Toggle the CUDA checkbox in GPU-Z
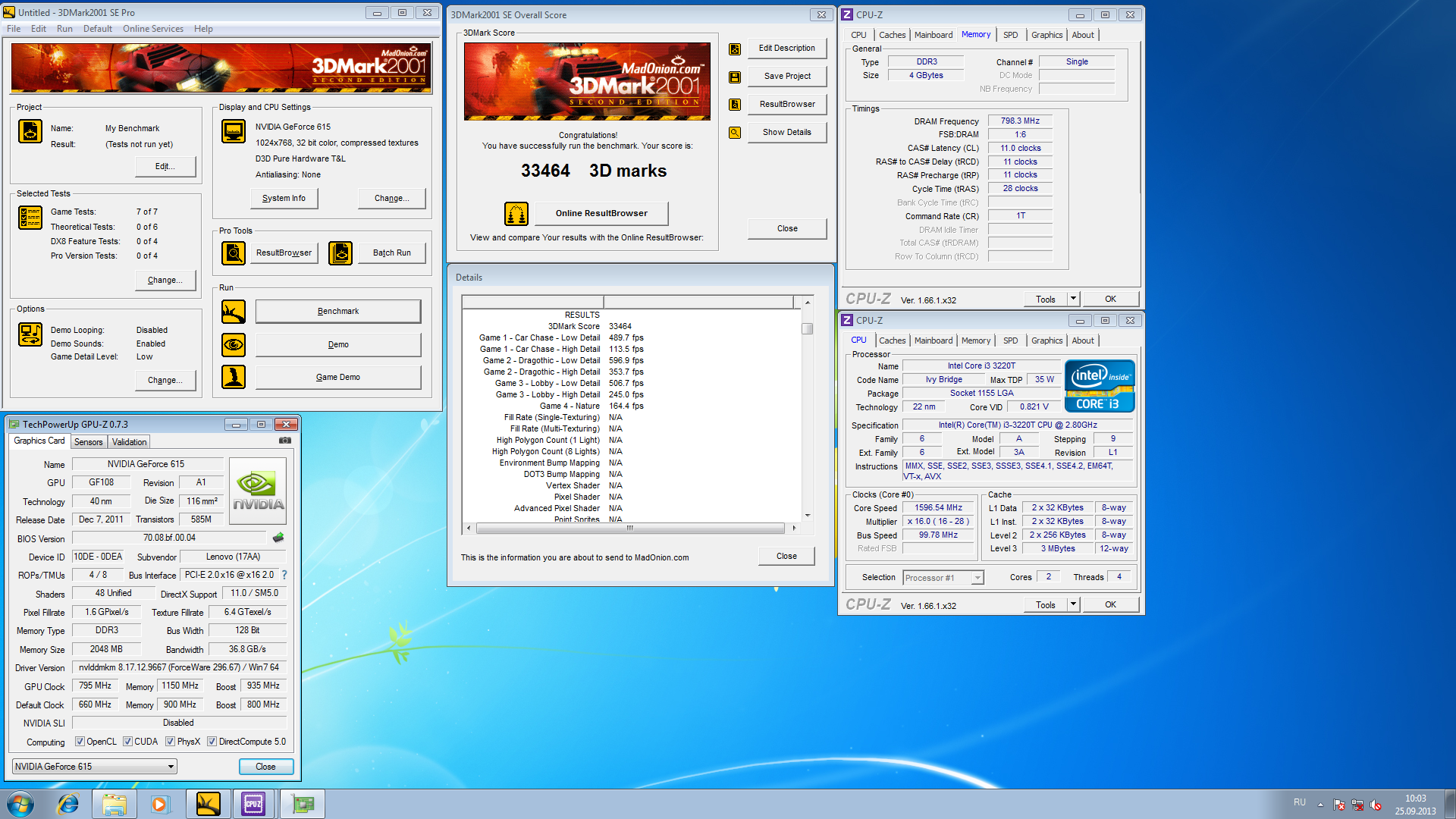Viewport: 1456px width, 819px height. coord(127,742)
